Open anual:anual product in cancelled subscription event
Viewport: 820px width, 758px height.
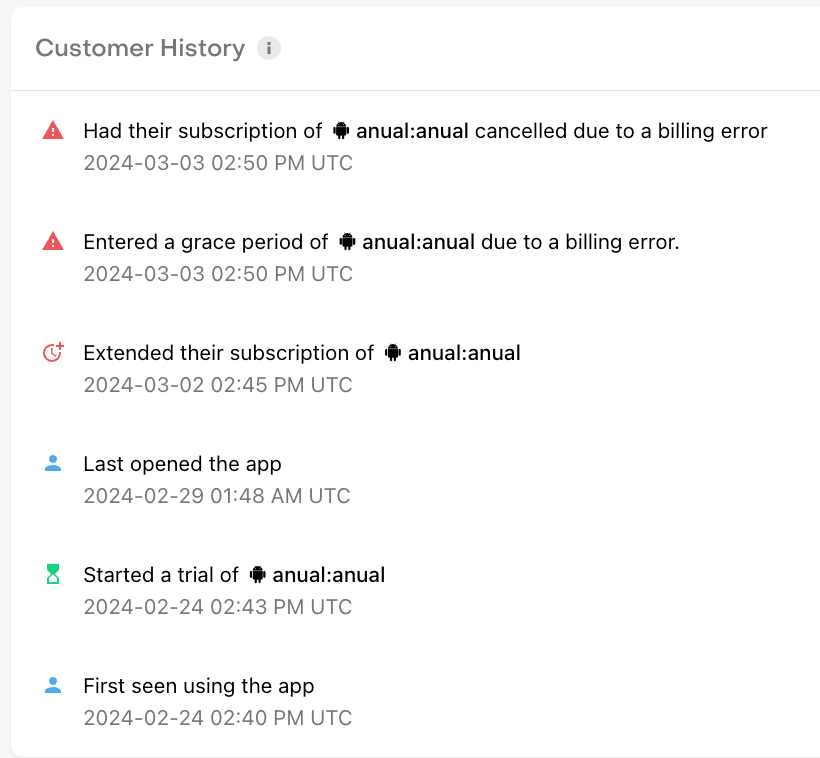point(412,131)
